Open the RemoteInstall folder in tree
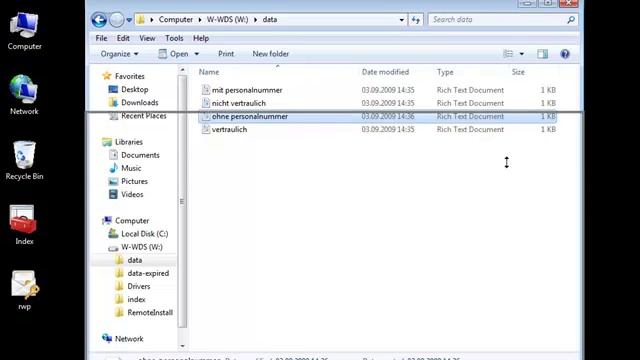This screenshot has height=360, width=640. (x=150, y=313)
